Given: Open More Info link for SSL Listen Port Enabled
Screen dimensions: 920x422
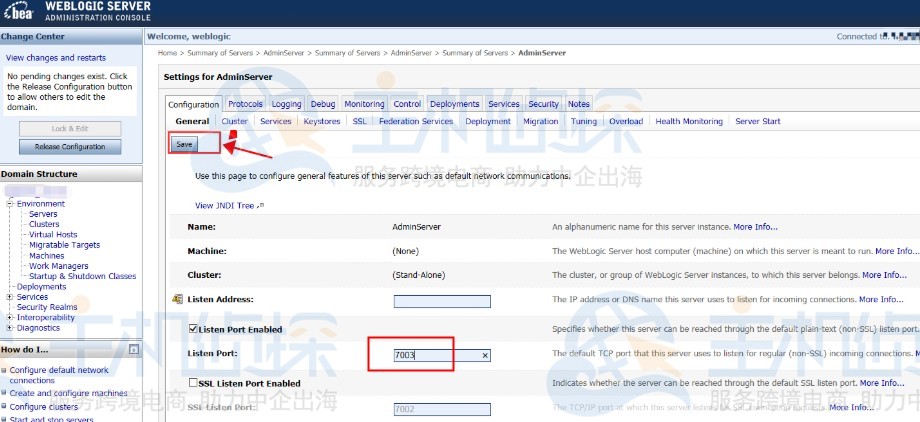Looking at the screenshot, I should pos(882,383).
